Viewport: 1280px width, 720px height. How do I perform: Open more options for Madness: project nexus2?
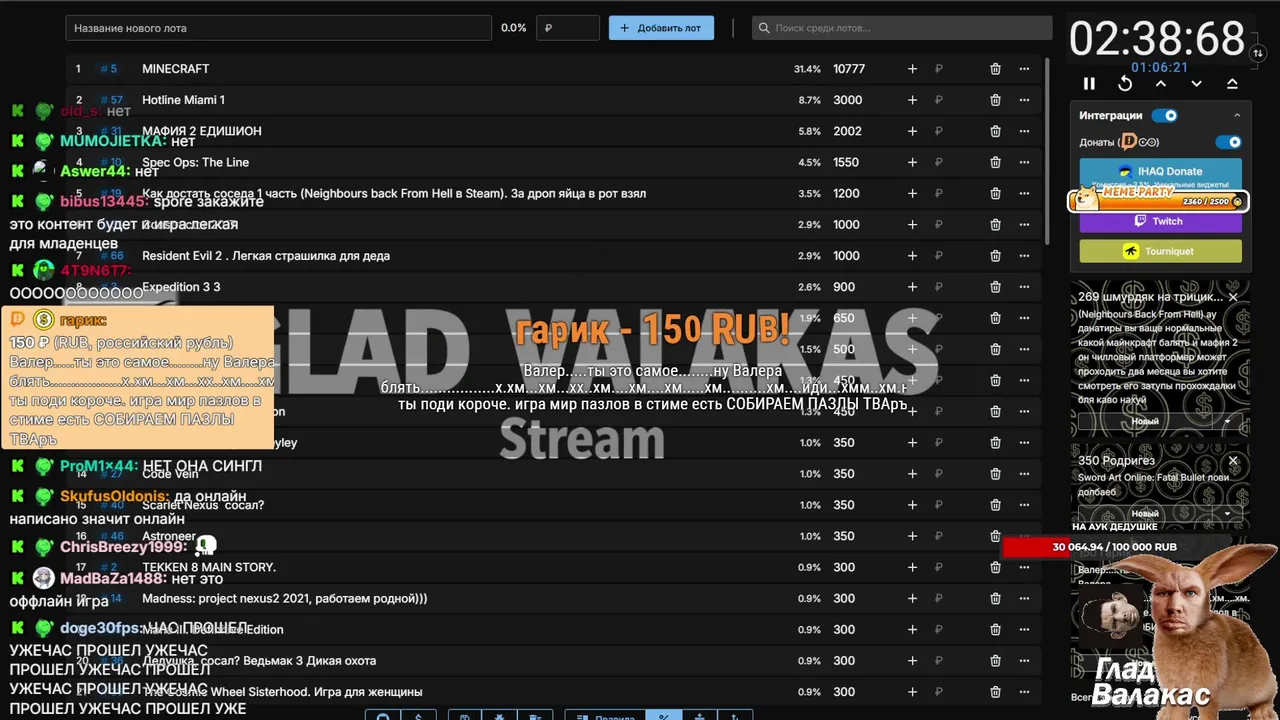coord(1024,598)
